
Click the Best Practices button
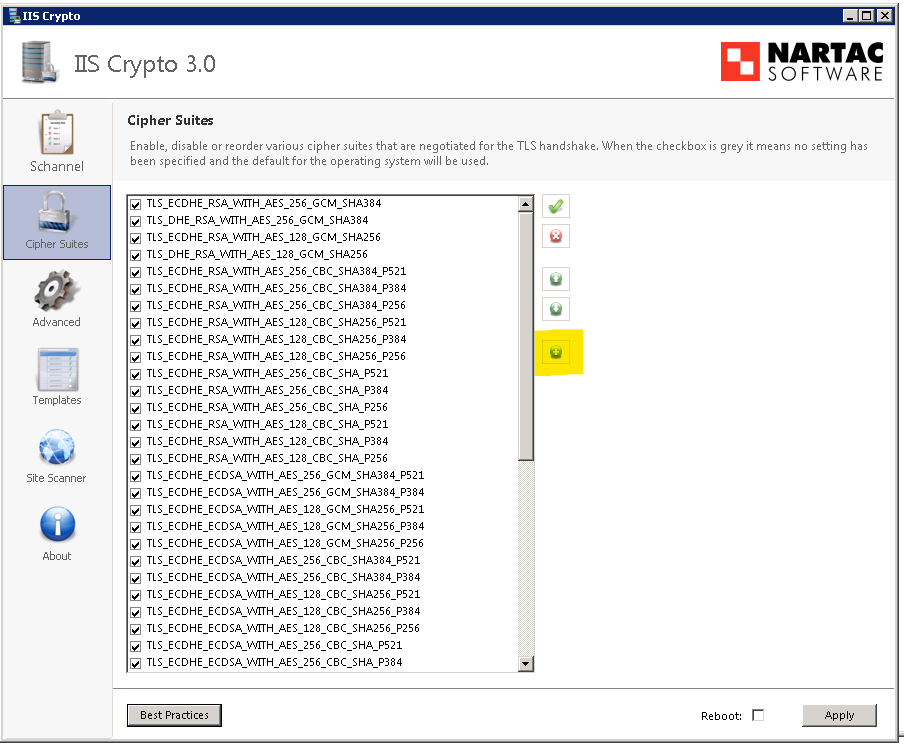point(174,715)
